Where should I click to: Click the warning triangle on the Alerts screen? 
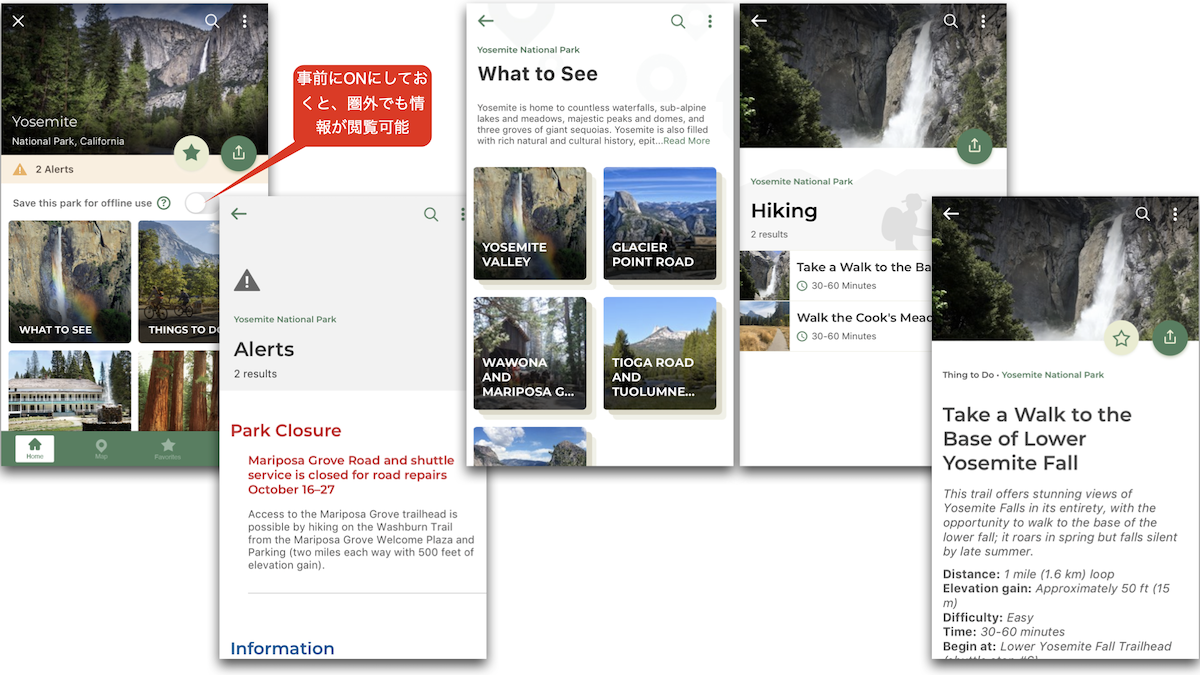[x=247, y=280]
